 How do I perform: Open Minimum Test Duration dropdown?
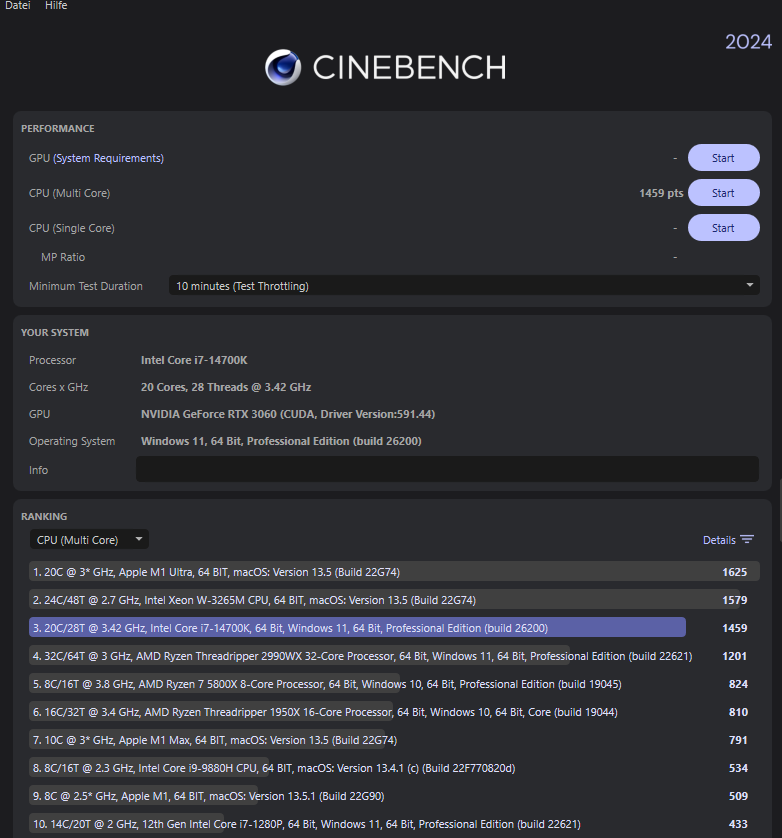point(464,285)
